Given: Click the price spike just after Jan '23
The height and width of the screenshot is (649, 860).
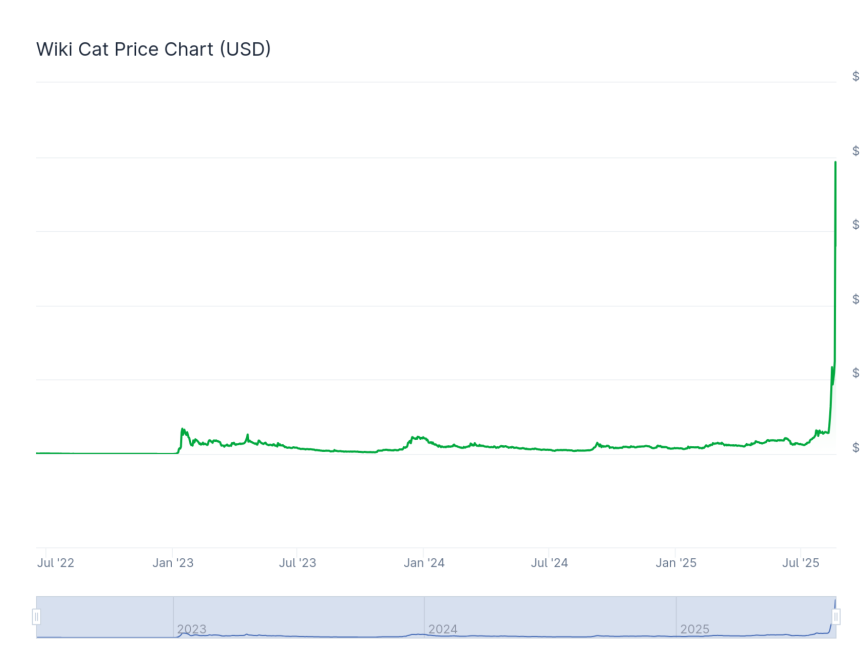Looking at the screenshot, I should tap(183, 430).
